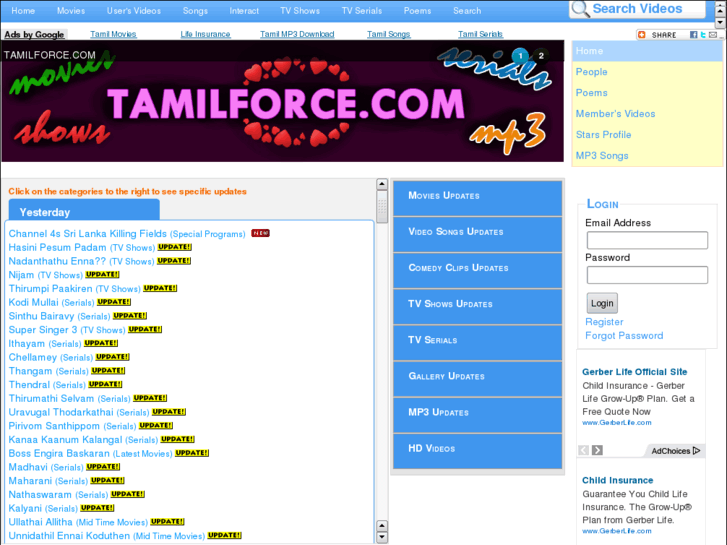Open the Poems top menu item

tap(417, 11)
